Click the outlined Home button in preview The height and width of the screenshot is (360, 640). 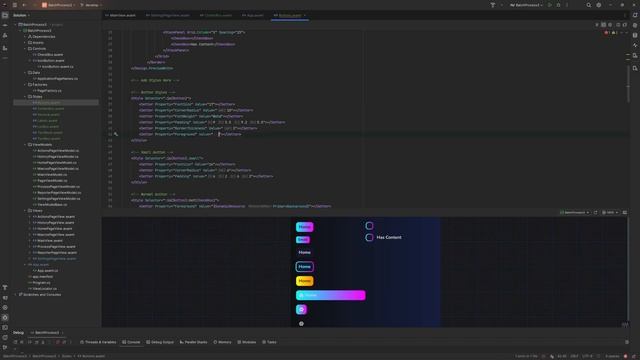(x=304, y=267)
